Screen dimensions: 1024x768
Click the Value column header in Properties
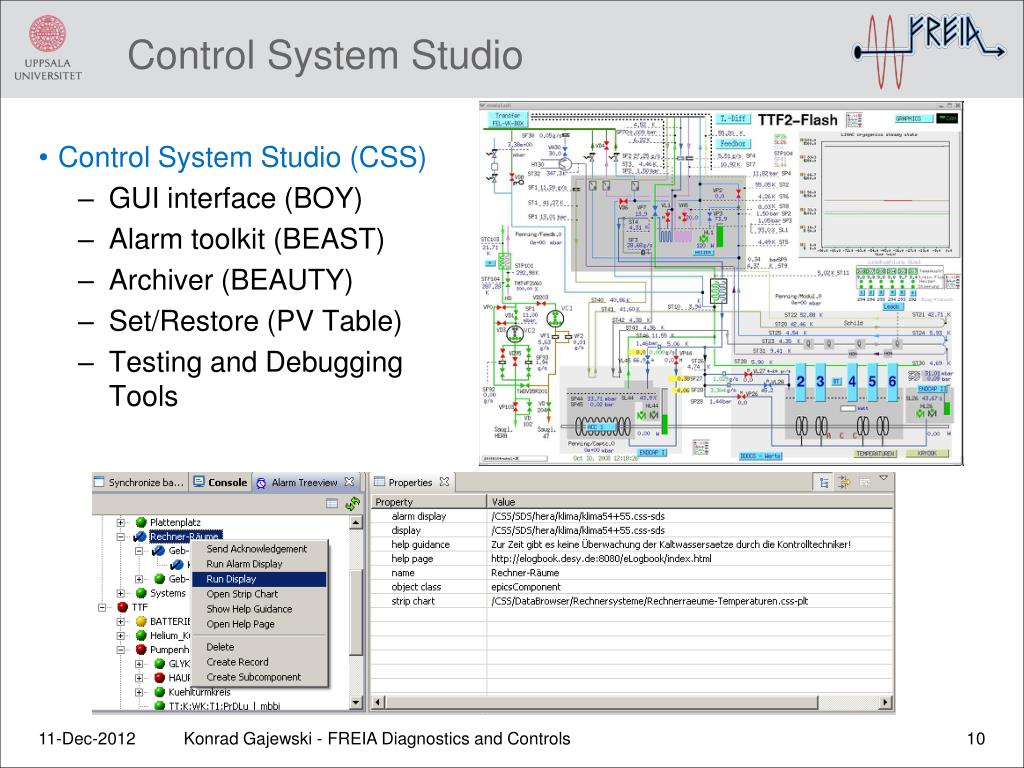click(690, 502)
